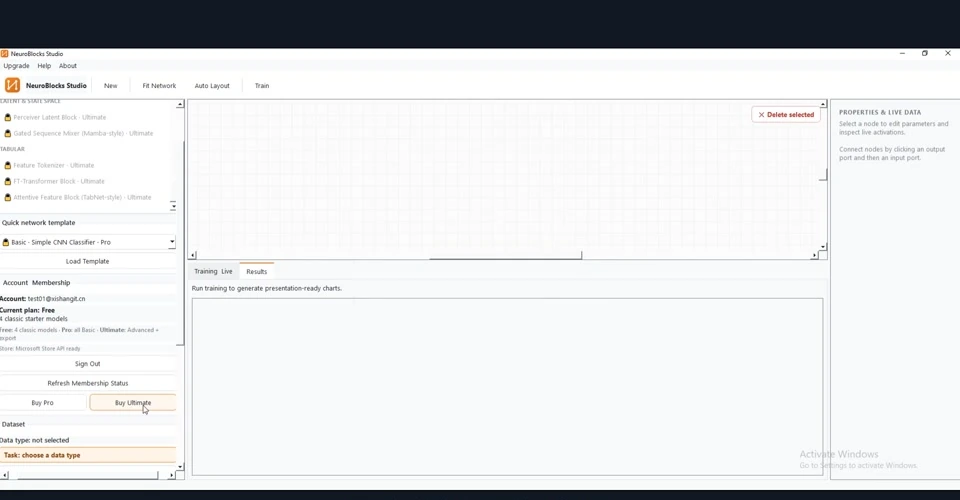Click the title bar app icon

point(5,53)
